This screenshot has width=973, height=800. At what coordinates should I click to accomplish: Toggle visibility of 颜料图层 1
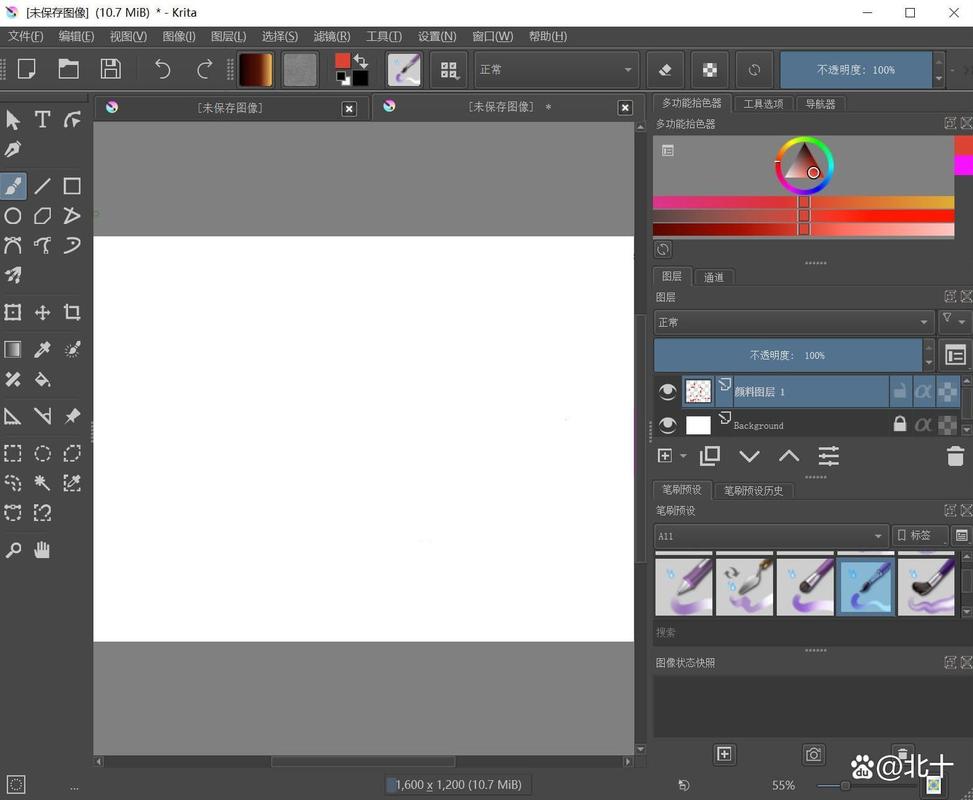(667, 391)
